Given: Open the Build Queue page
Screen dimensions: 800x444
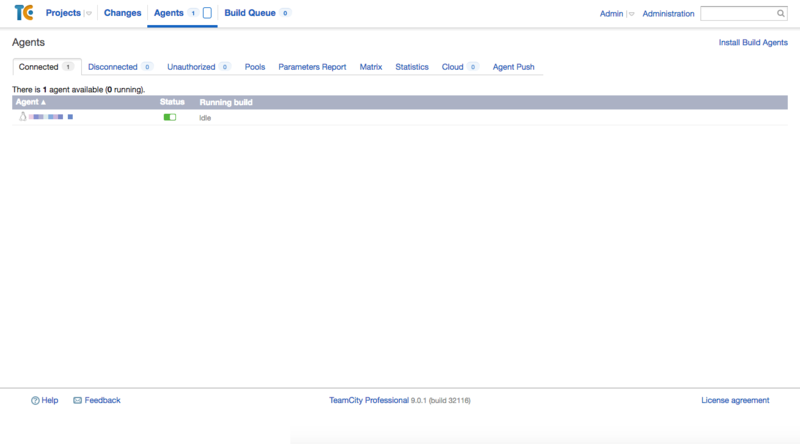Looking at the screenshot, I should coord(250,13).
